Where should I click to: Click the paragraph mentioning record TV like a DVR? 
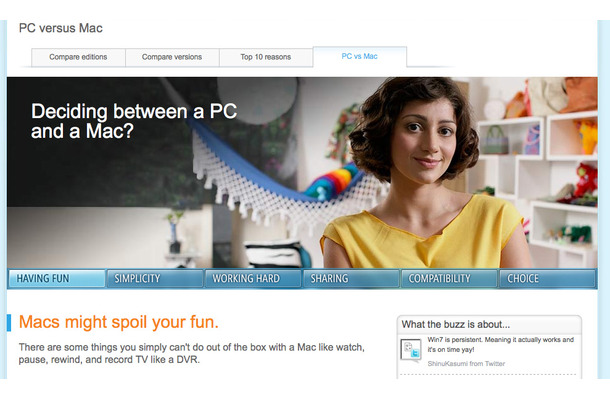click(192, 353)
